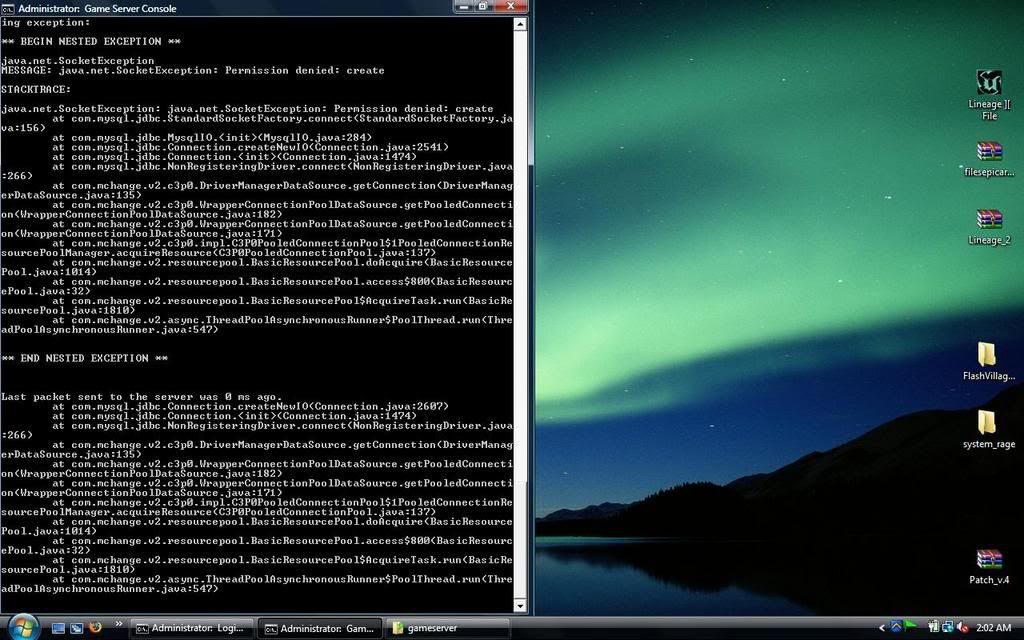Click the Show Desktop quick launch icon
This screenshot has height=640, width=1024.
[59, 628]
